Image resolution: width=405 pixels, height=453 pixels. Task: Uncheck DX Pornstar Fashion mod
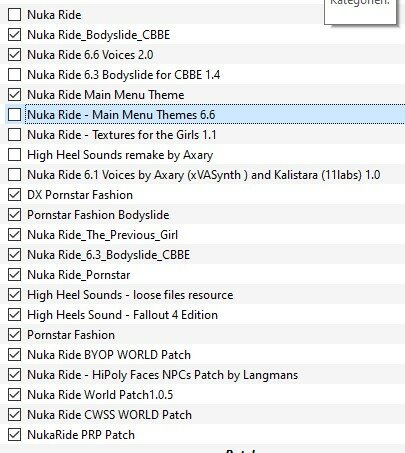click(14, 195)
